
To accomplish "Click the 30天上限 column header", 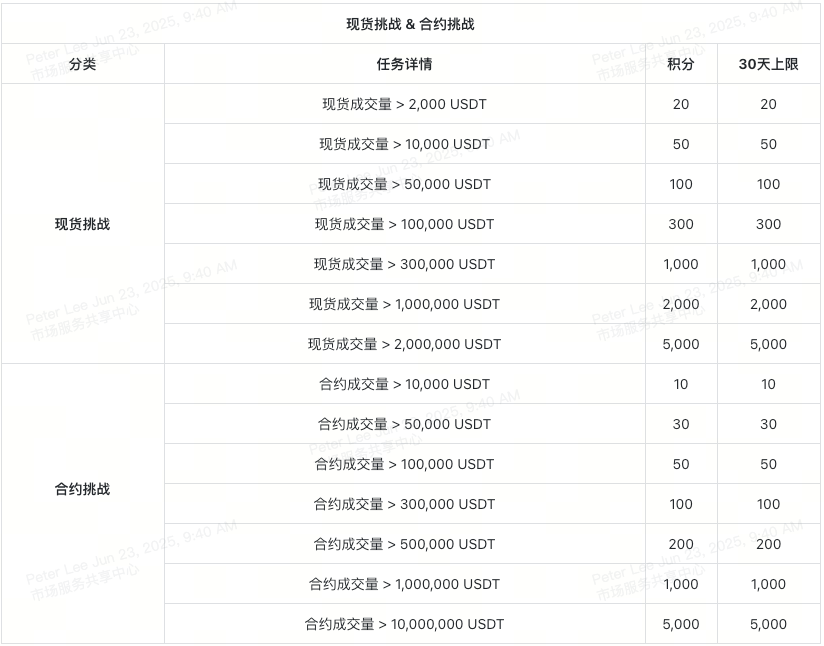I will [768, 64].
